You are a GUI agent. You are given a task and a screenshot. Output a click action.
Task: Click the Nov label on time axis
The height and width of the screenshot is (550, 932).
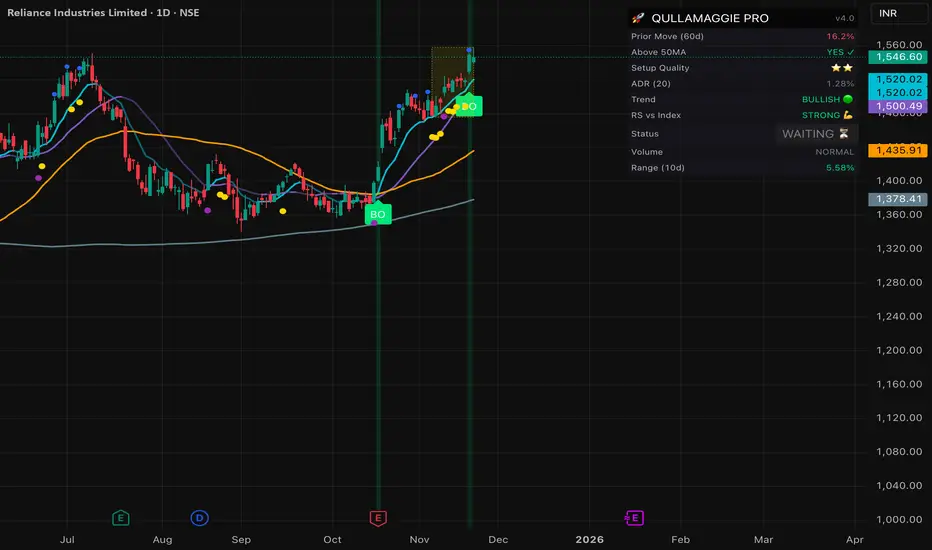tap(419, 540)
